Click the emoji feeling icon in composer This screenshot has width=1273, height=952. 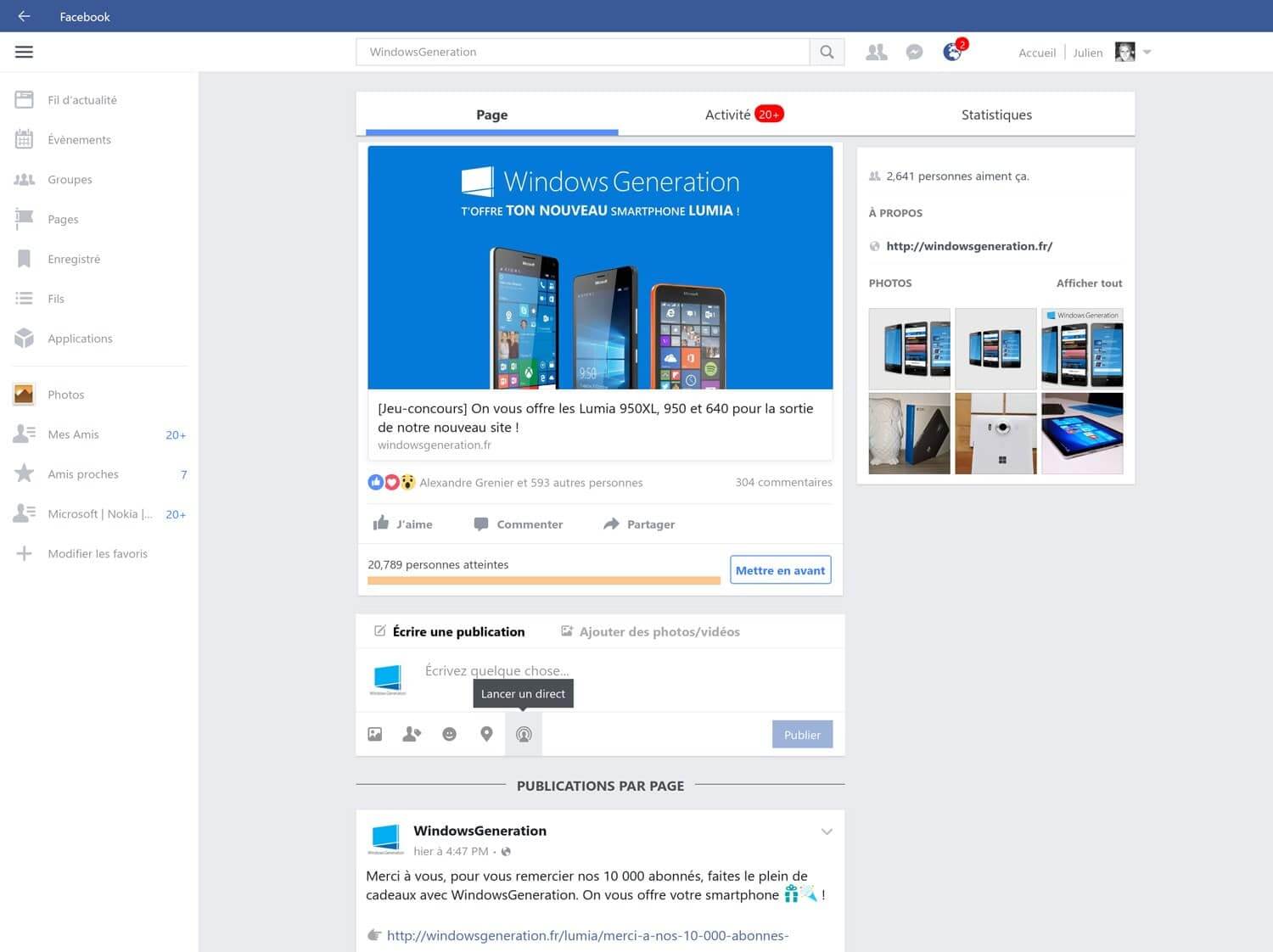[449, 734]
